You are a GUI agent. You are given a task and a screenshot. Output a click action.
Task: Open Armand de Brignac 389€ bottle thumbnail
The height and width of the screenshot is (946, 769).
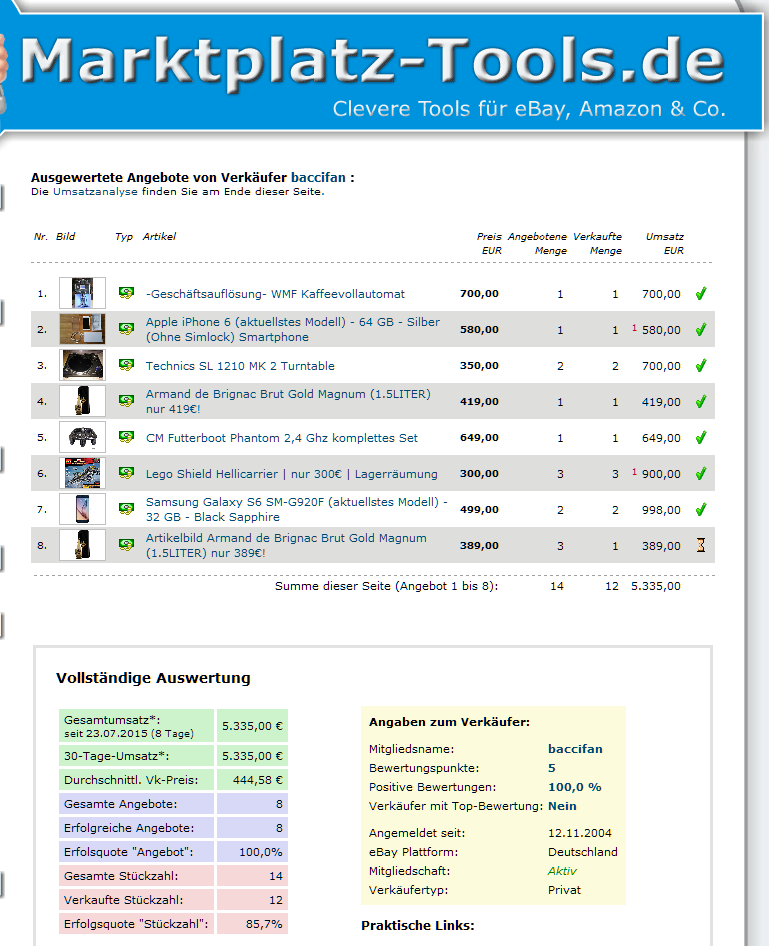coord(83,545)
